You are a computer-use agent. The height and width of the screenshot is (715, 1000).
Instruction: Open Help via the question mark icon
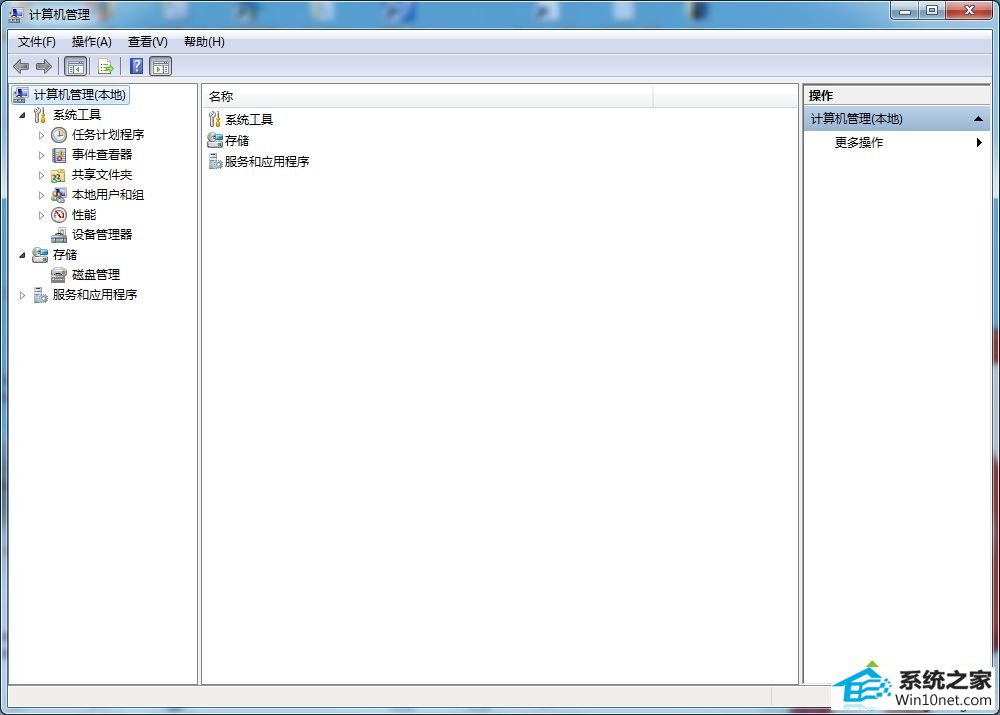[x=136, y=66]
